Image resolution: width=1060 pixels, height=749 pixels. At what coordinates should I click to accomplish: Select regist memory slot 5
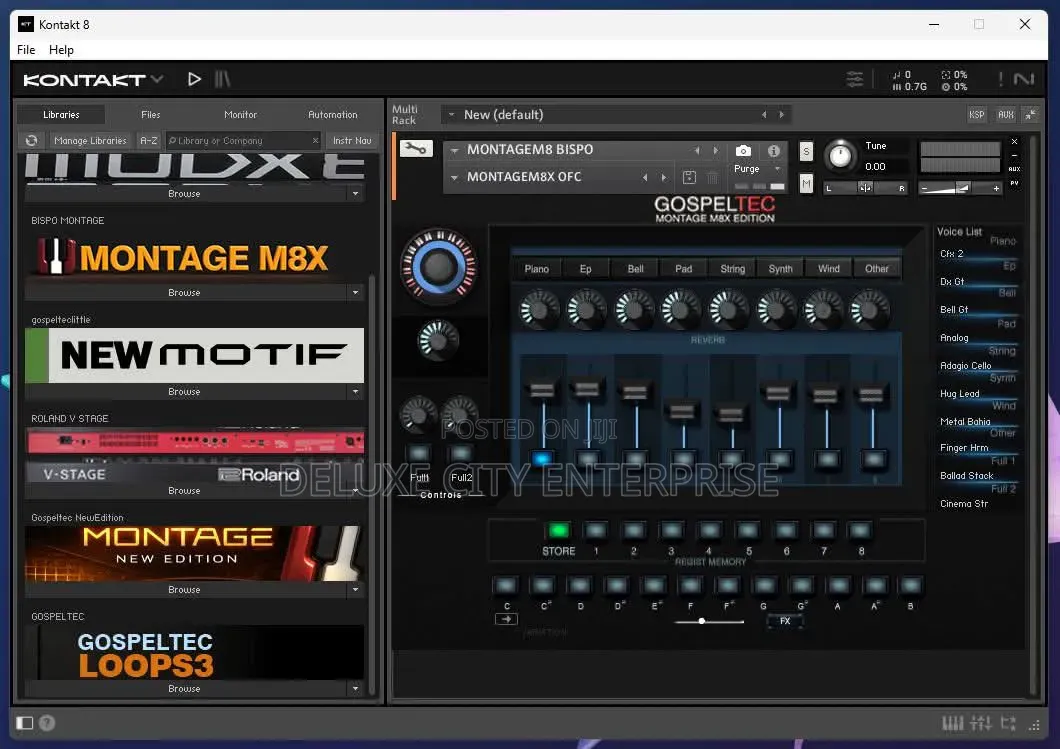(748, 531)
